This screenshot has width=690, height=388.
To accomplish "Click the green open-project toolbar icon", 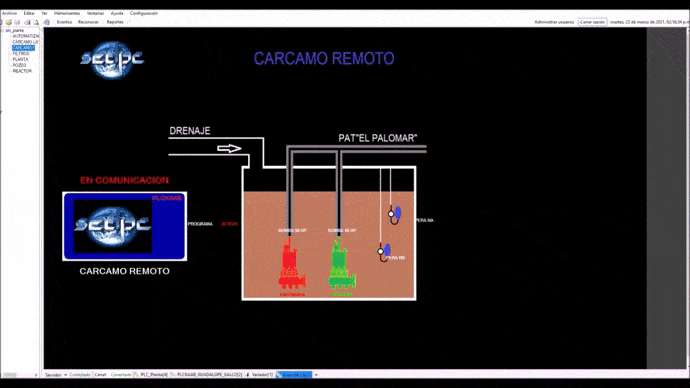I will pyautogui.click(x=9, y=22).
